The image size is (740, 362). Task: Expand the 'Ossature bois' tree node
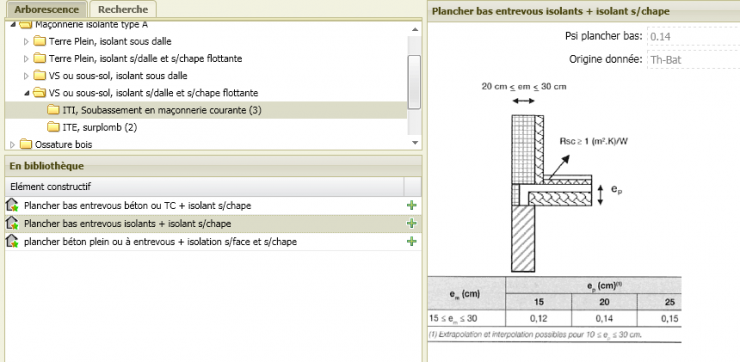coord(13,144)
